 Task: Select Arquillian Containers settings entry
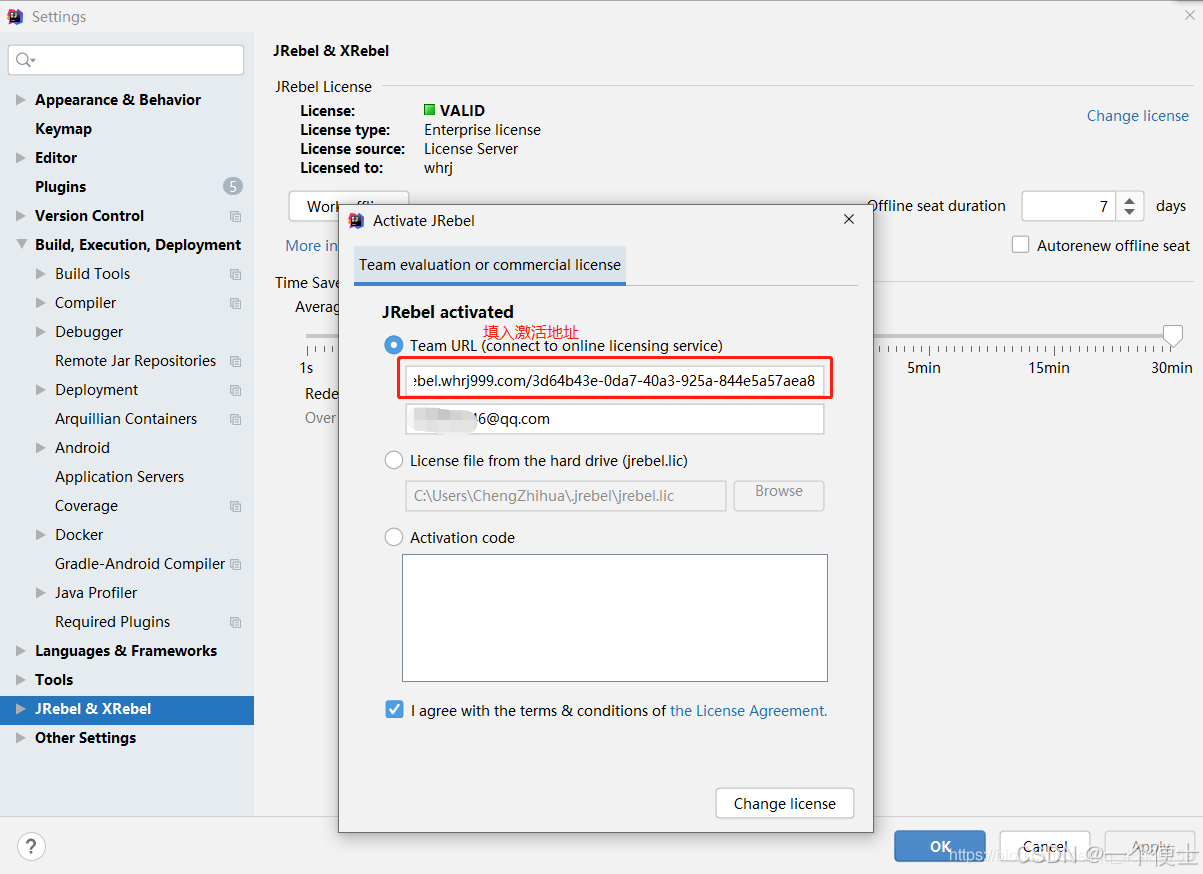[x=126, y=419]
